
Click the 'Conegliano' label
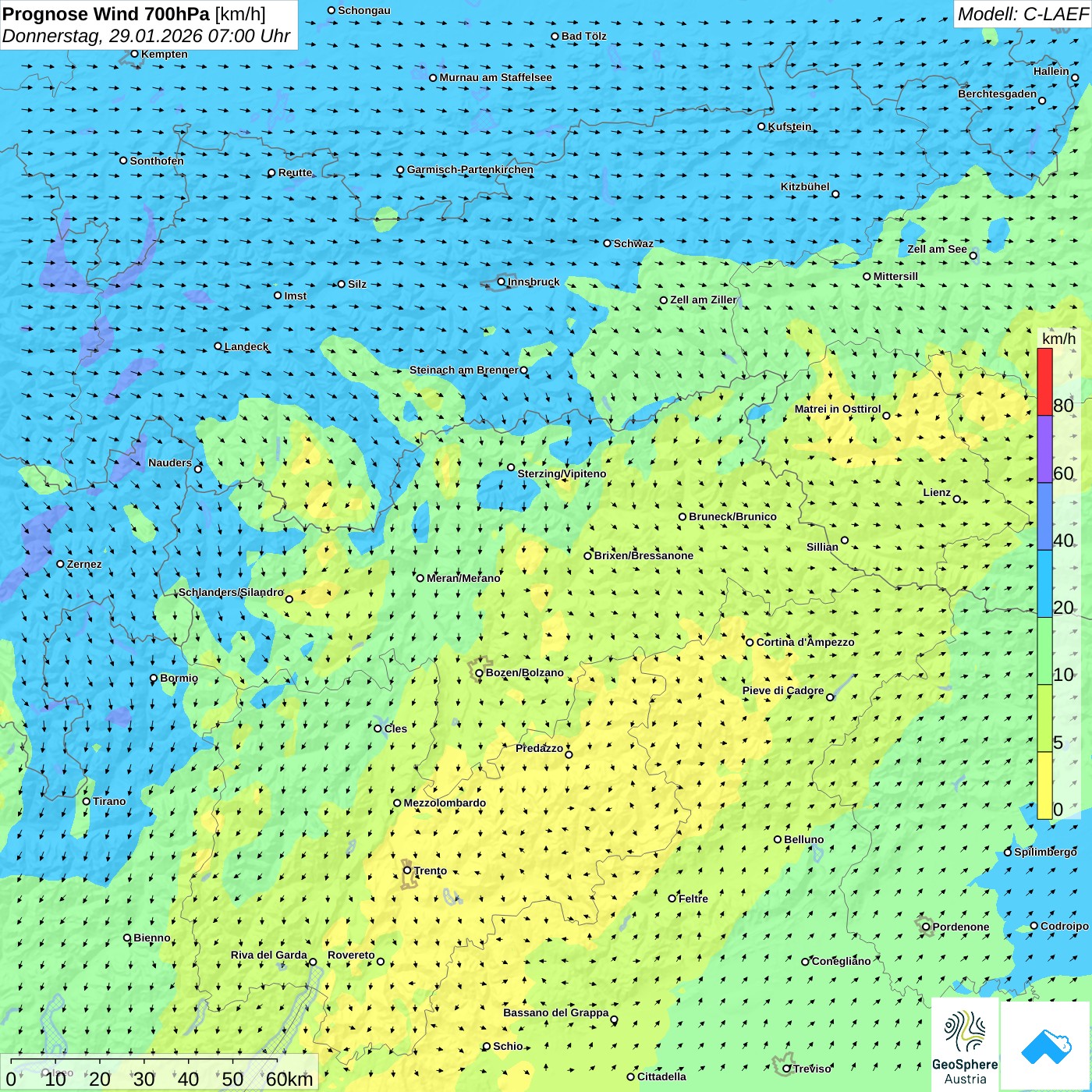(841, 961)
